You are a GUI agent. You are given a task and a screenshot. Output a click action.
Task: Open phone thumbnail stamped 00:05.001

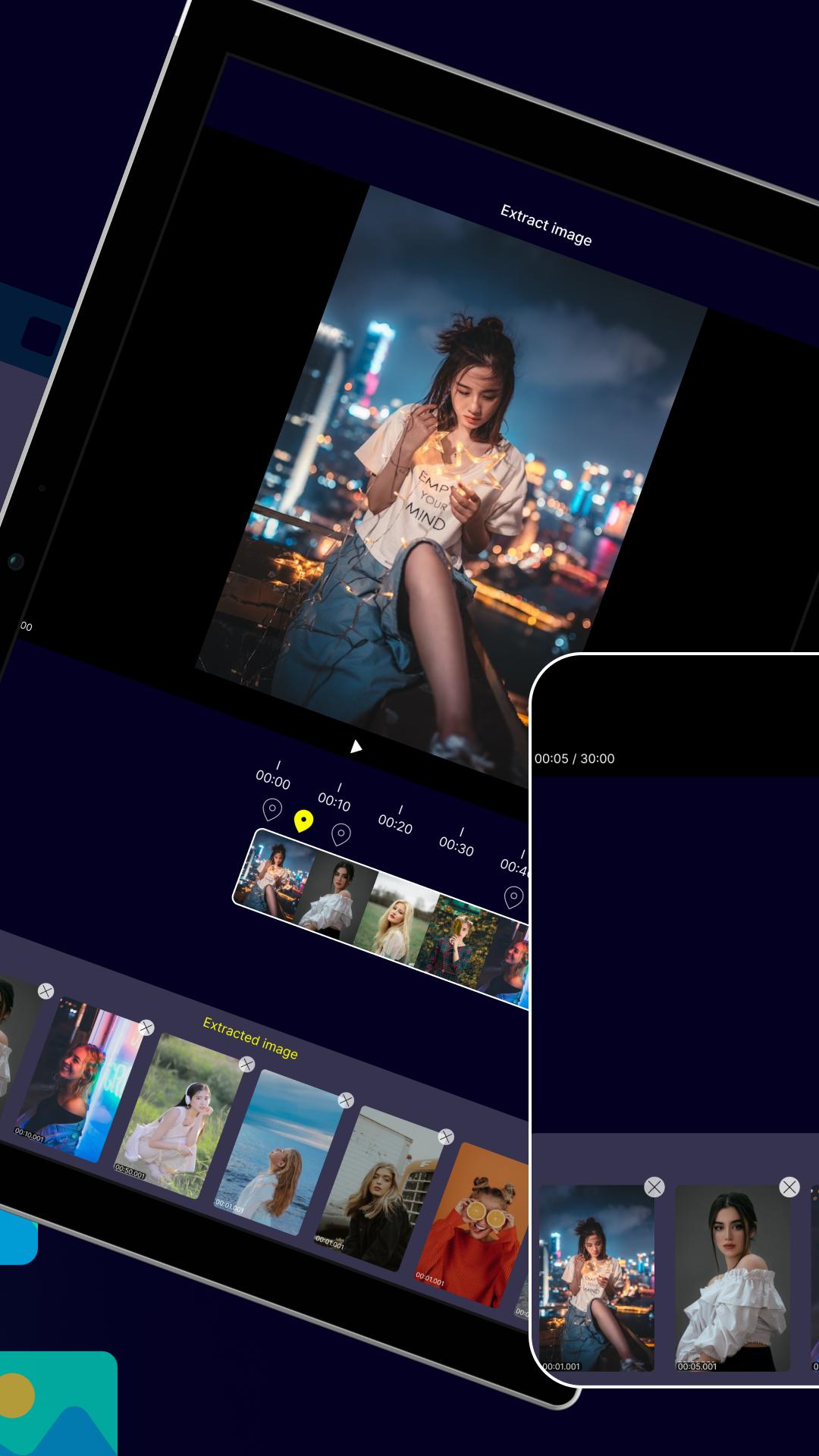coord(732,1279)
